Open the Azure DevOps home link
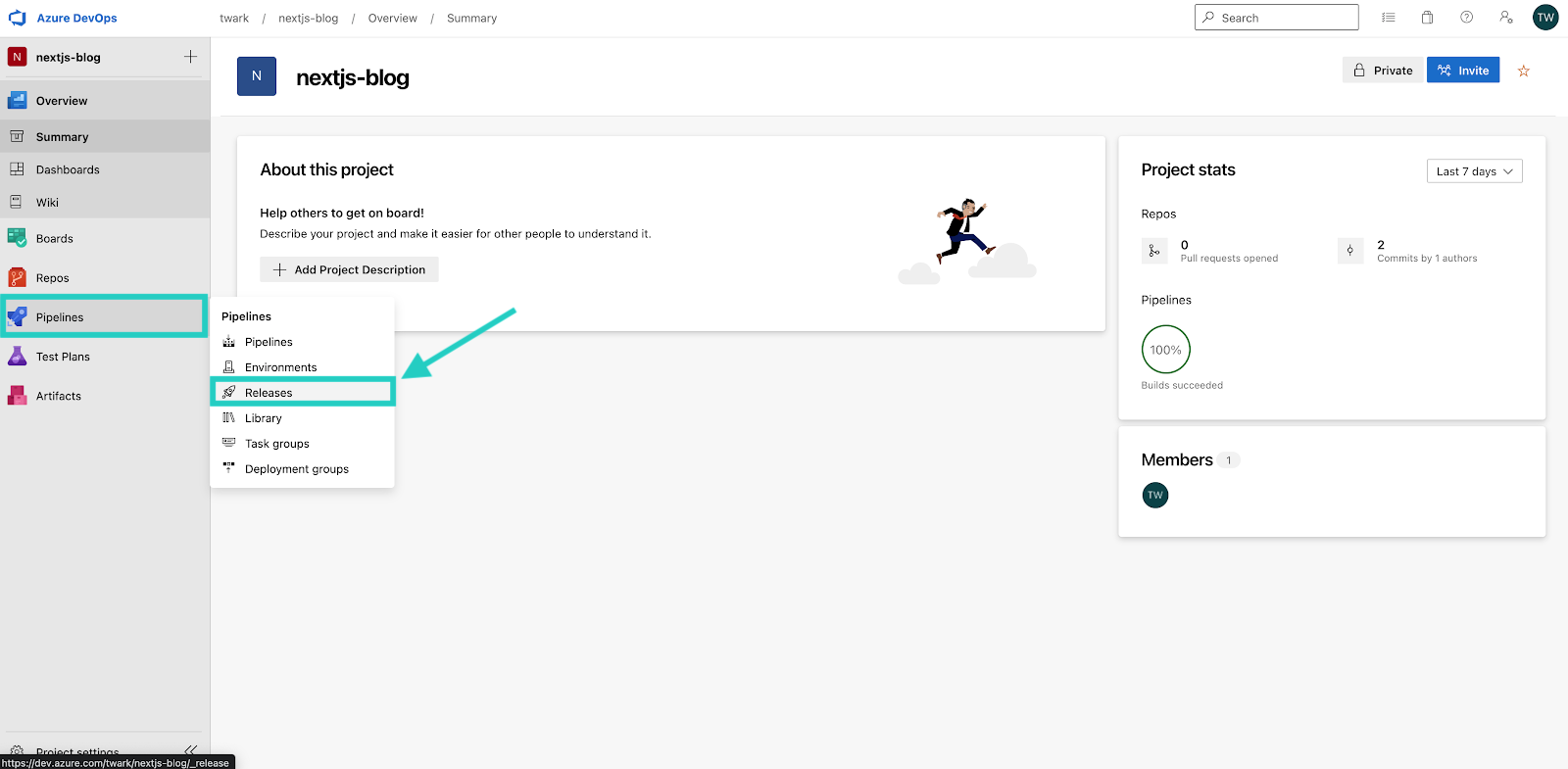The width and height of the screenshot is (1568, 769). tap(76, 18)
